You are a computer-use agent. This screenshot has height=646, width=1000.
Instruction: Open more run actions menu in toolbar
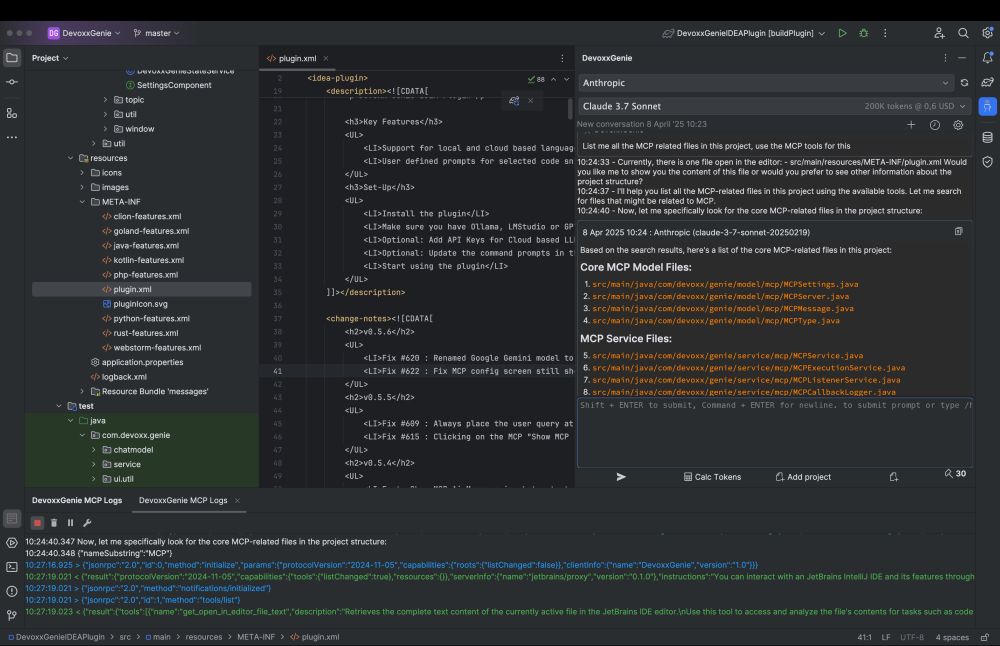[x=885, y=33]
